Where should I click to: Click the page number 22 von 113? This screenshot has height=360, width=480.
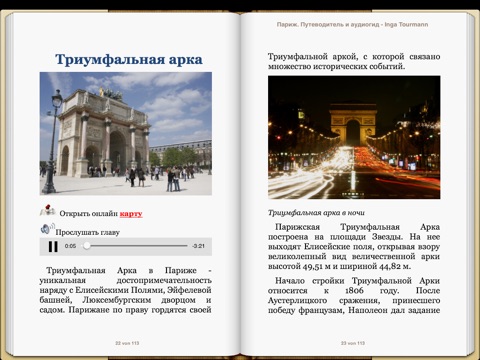coord(127,343)
